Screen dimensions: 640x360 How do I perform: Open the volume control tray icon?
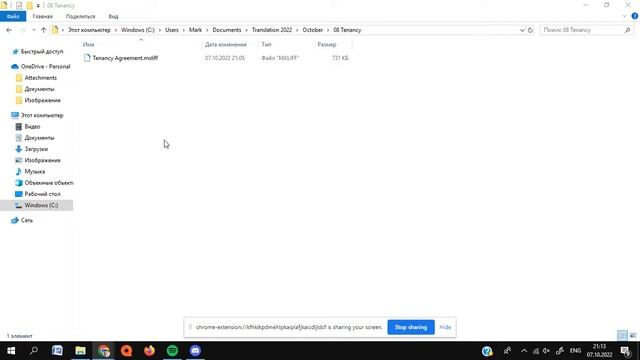[547, 351]
